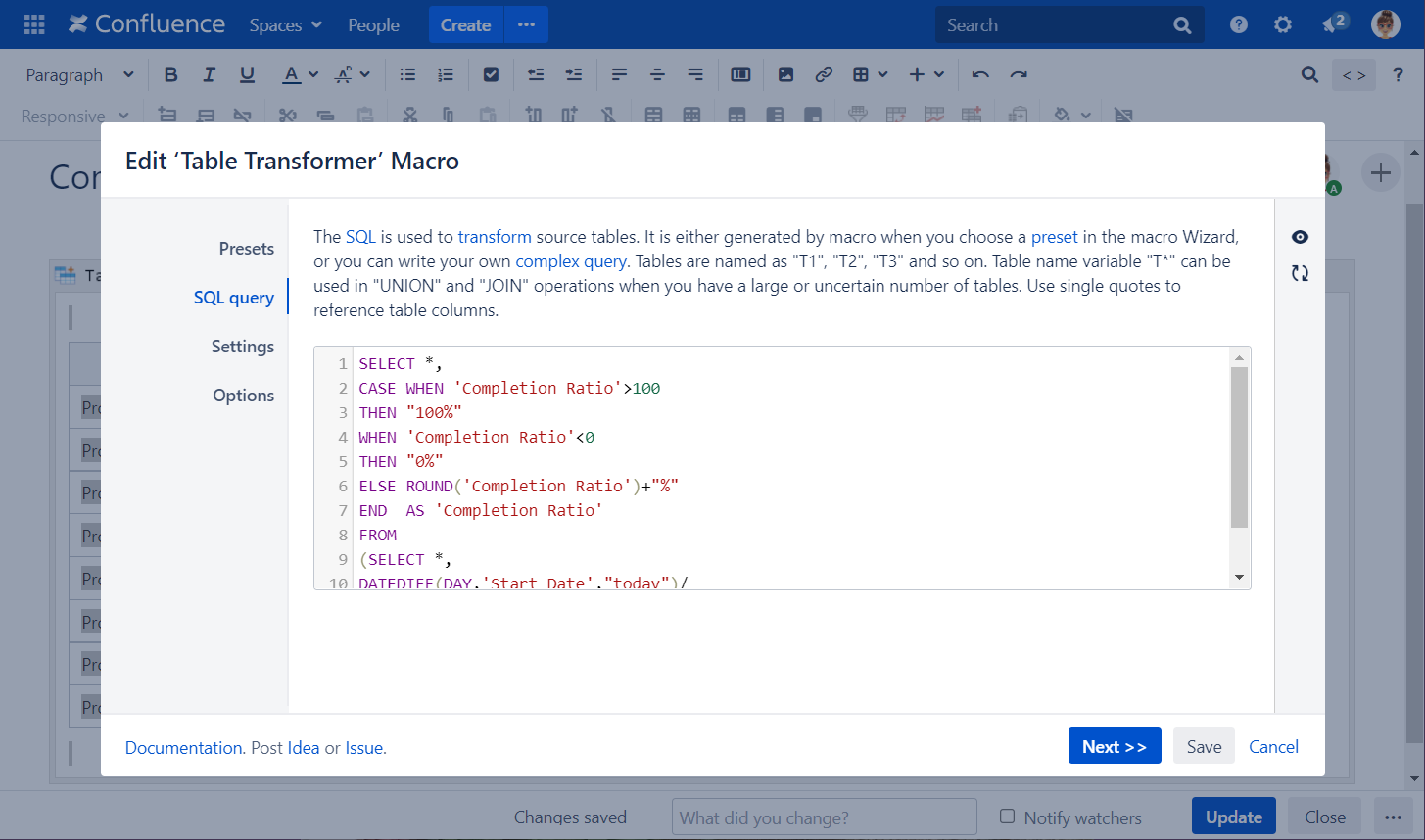
Task: Align text center
Action: point(657,74)
